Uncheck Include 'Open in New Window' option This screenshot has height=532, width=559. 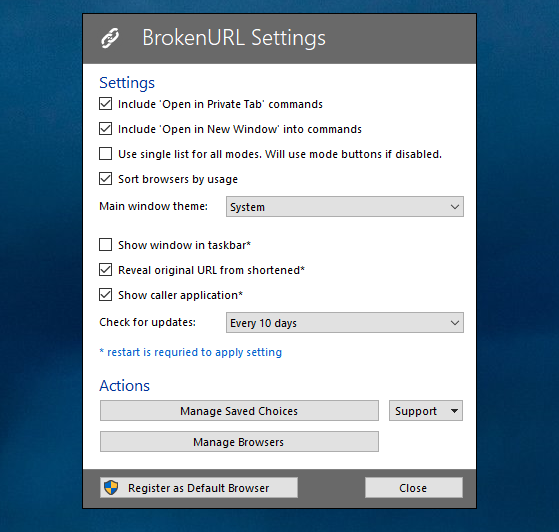[x=106, y=129]
